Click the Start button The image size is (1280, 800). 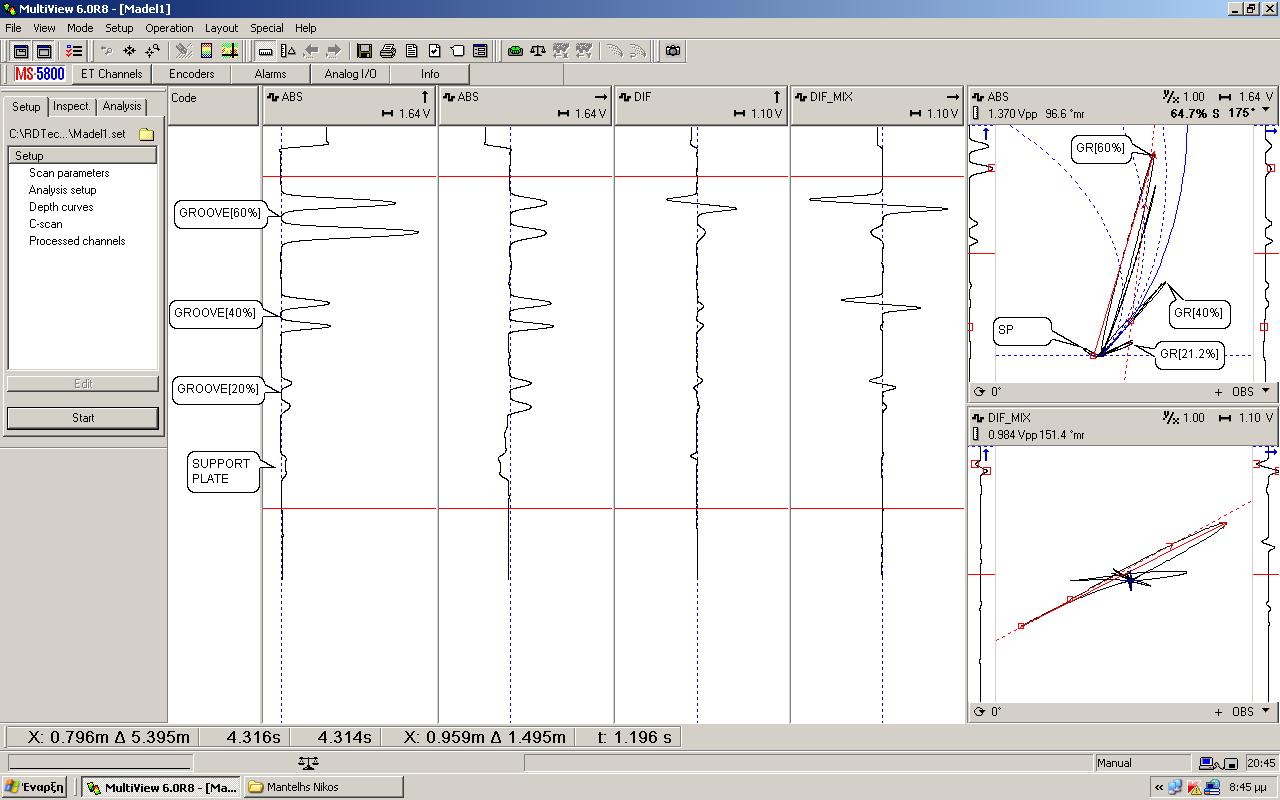(83, 418)
